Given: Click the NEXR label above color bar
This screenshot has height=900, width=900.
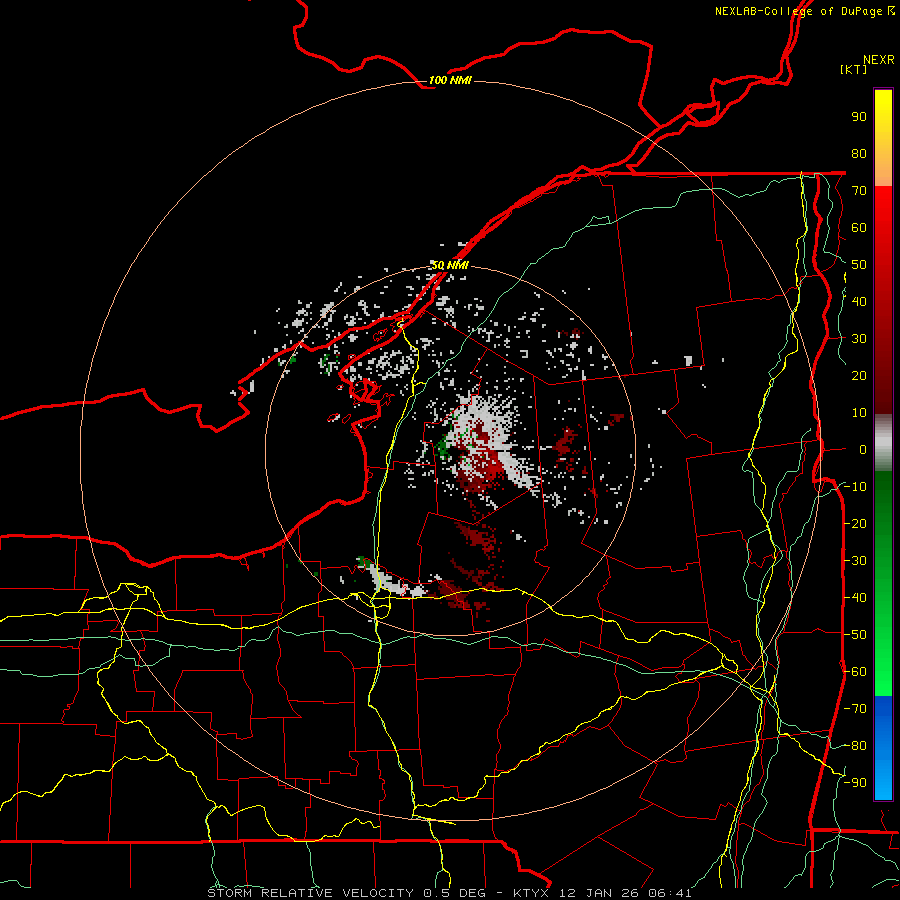Looking at the screenshot, I should click(879, 60).
